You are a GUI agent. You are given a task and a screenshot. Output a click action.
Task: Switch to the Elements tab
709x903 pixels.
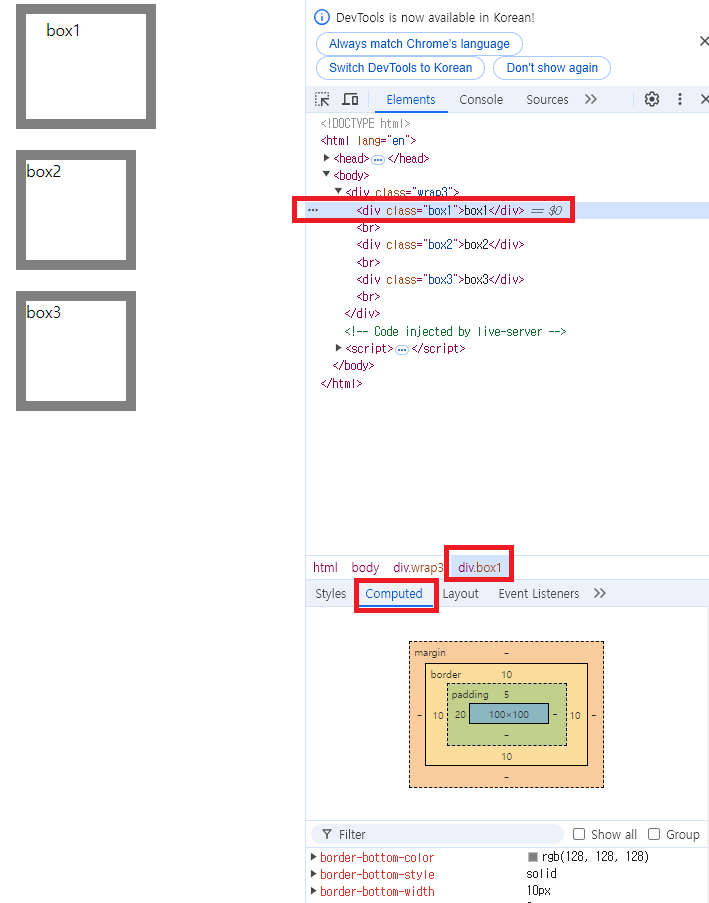(411, 100)
